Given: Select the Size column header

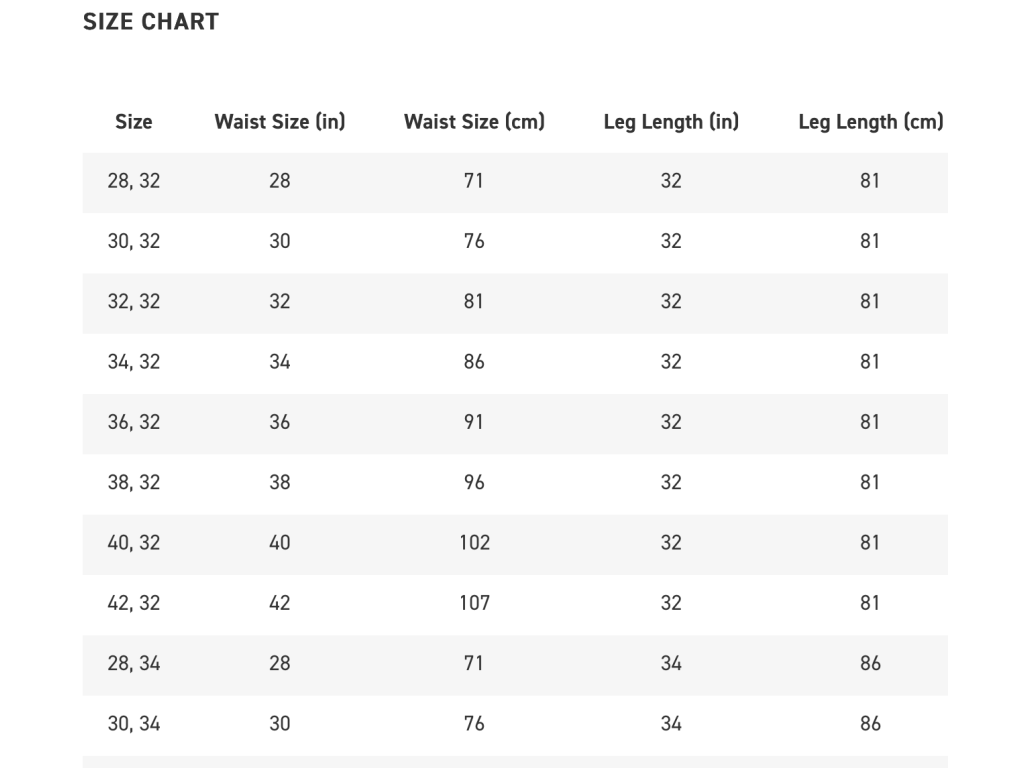Looking at the screenshot, I should [x=134, y=122].
